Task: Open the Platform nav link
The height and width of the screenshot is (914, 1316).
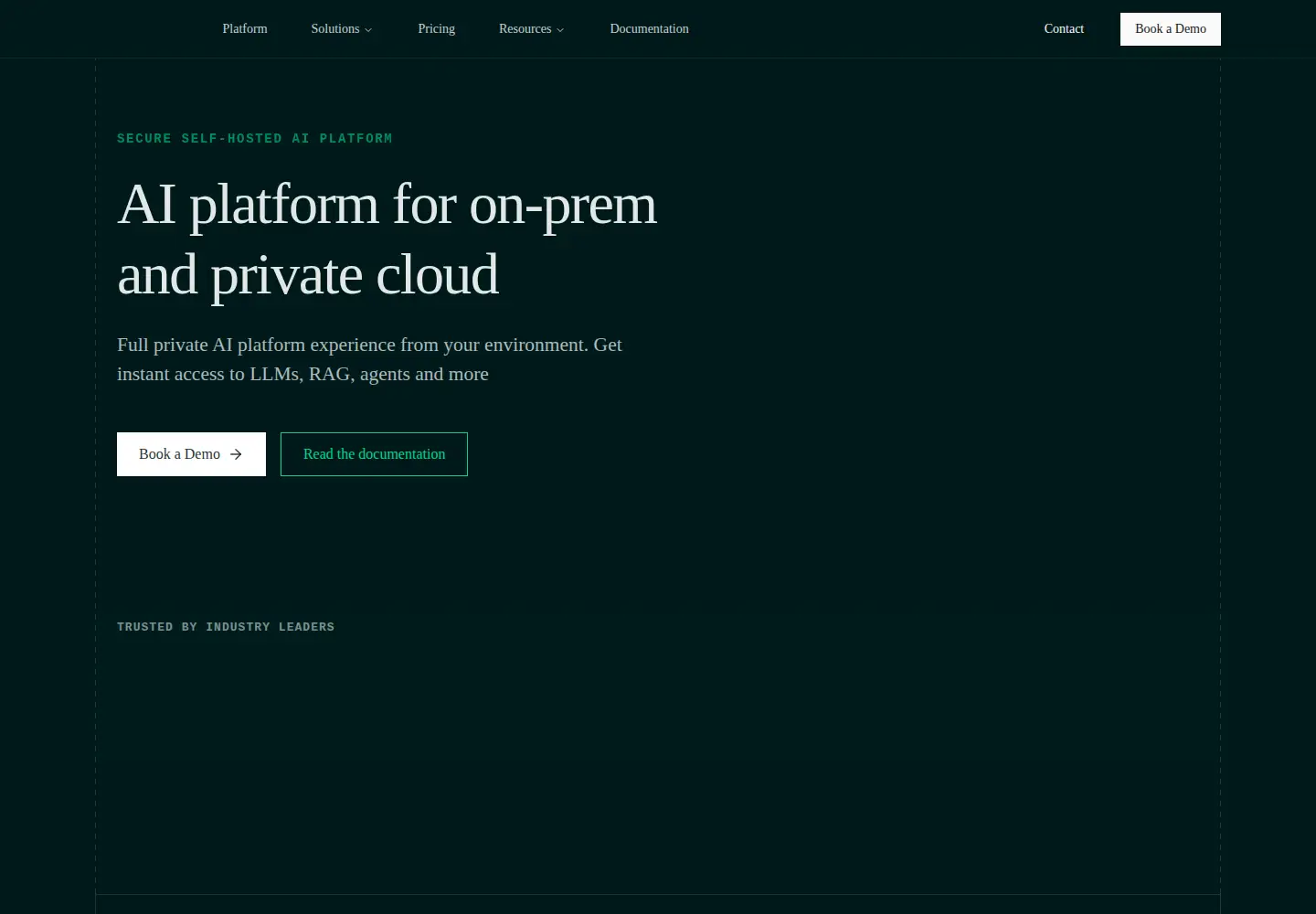Action: pyautogui.click(x=245, y=28)
